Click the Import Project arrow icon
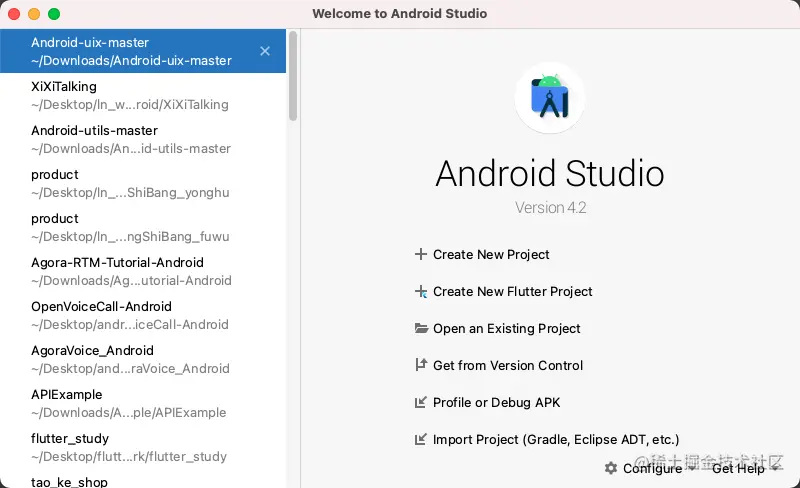 tap(420, 439)
